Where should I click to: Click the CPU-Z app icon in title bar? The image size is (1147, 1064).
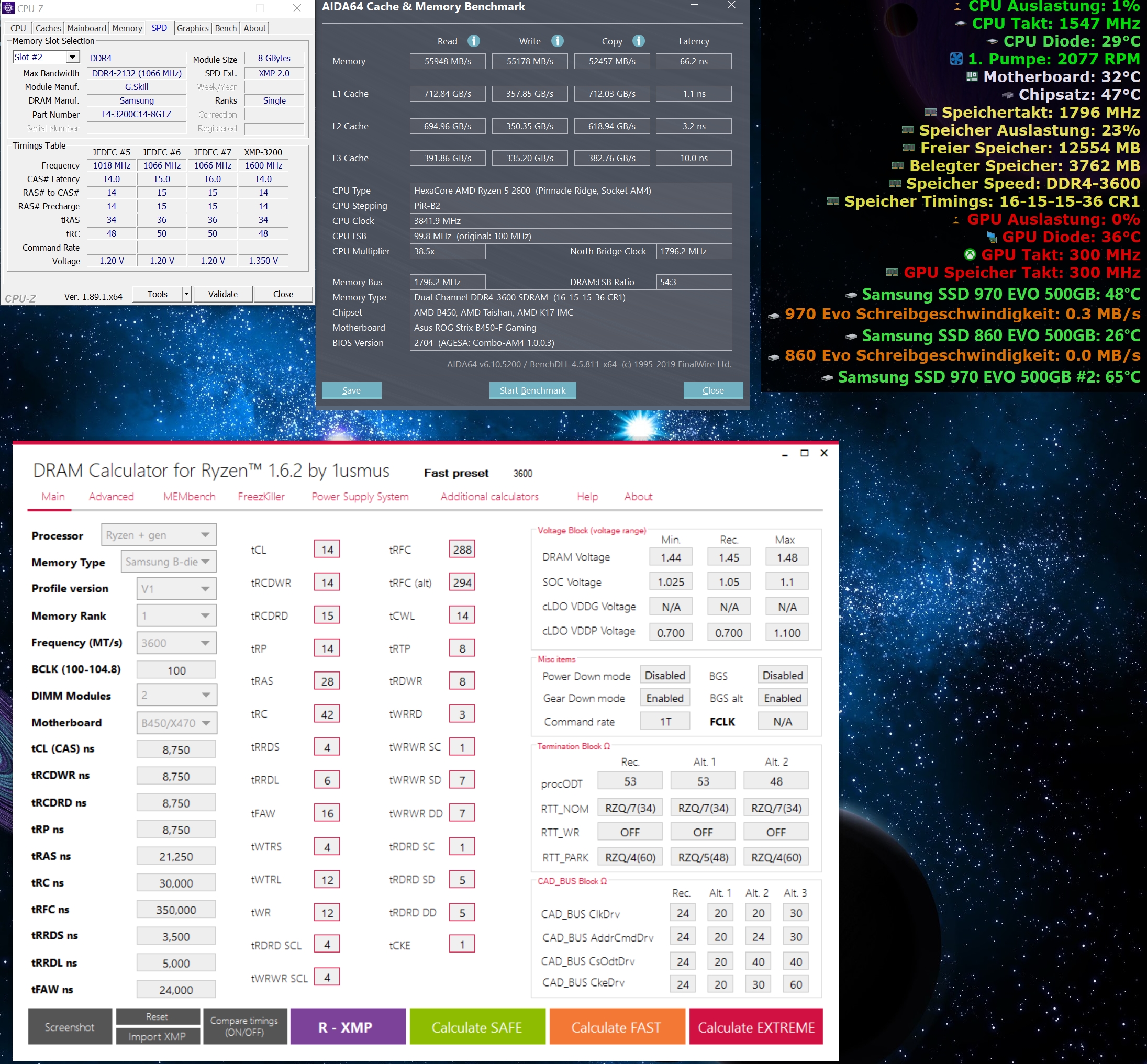[8, 8]
